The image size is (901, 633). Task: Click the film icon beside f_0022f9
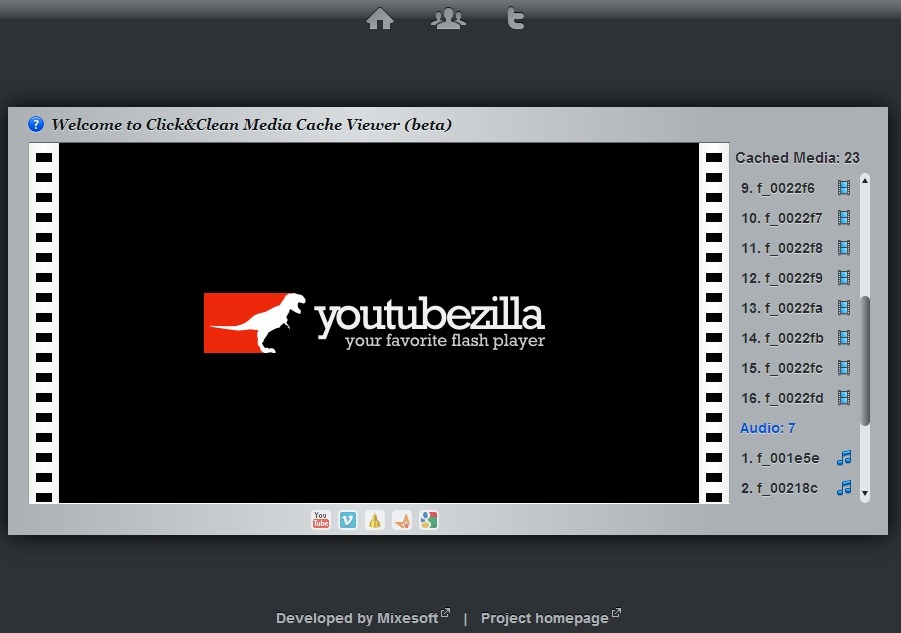click(x=844, y=277)
